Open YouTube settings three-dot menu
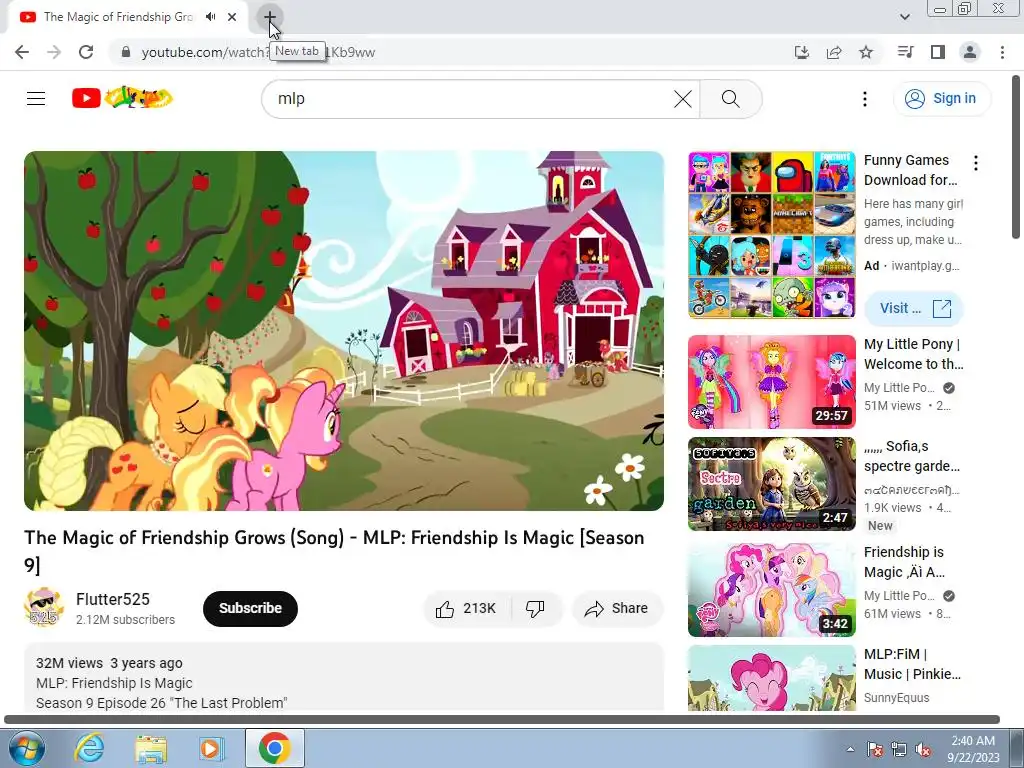The width and height of the screenshot is (1024, 768). click(x=865, y=99)
